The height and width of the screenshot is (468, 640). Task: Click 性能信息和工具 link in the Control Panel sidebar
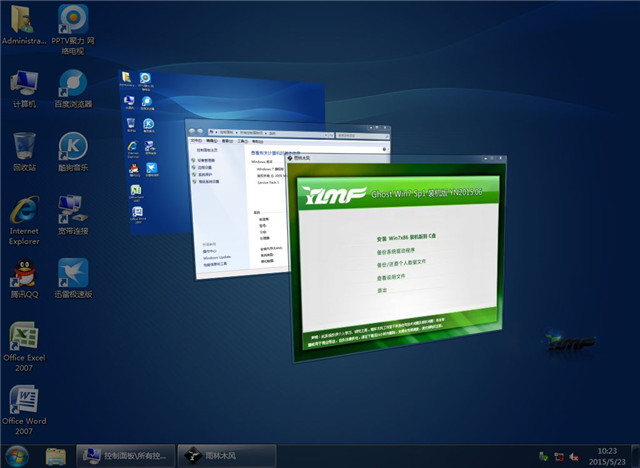point(215,264)
